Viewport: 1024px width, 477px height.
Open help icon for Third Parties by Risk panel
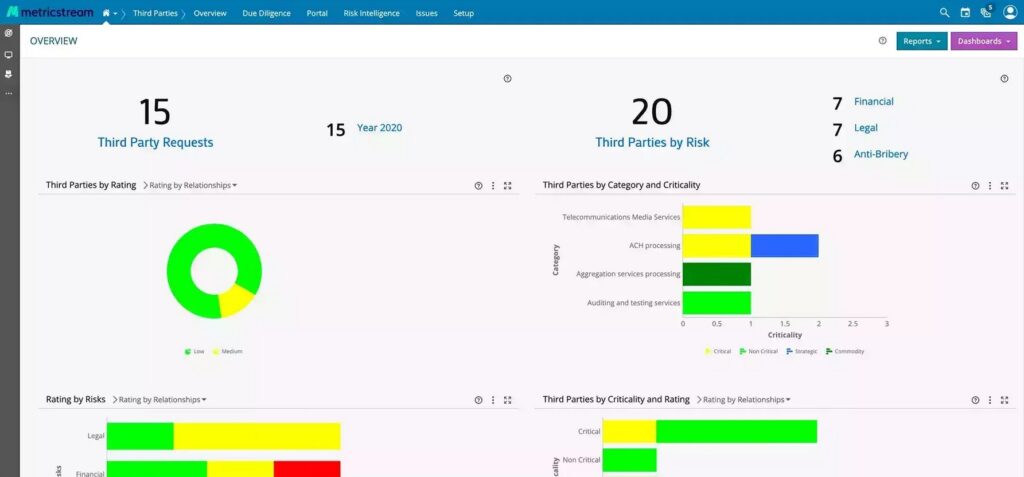point(1004,78)
